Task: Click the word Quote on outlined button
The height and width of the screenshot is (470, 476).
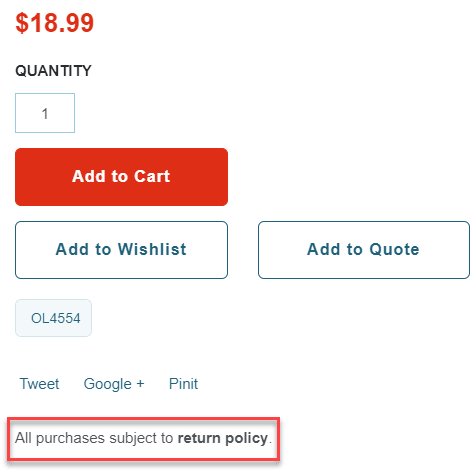Action: (x=394, y=250)
